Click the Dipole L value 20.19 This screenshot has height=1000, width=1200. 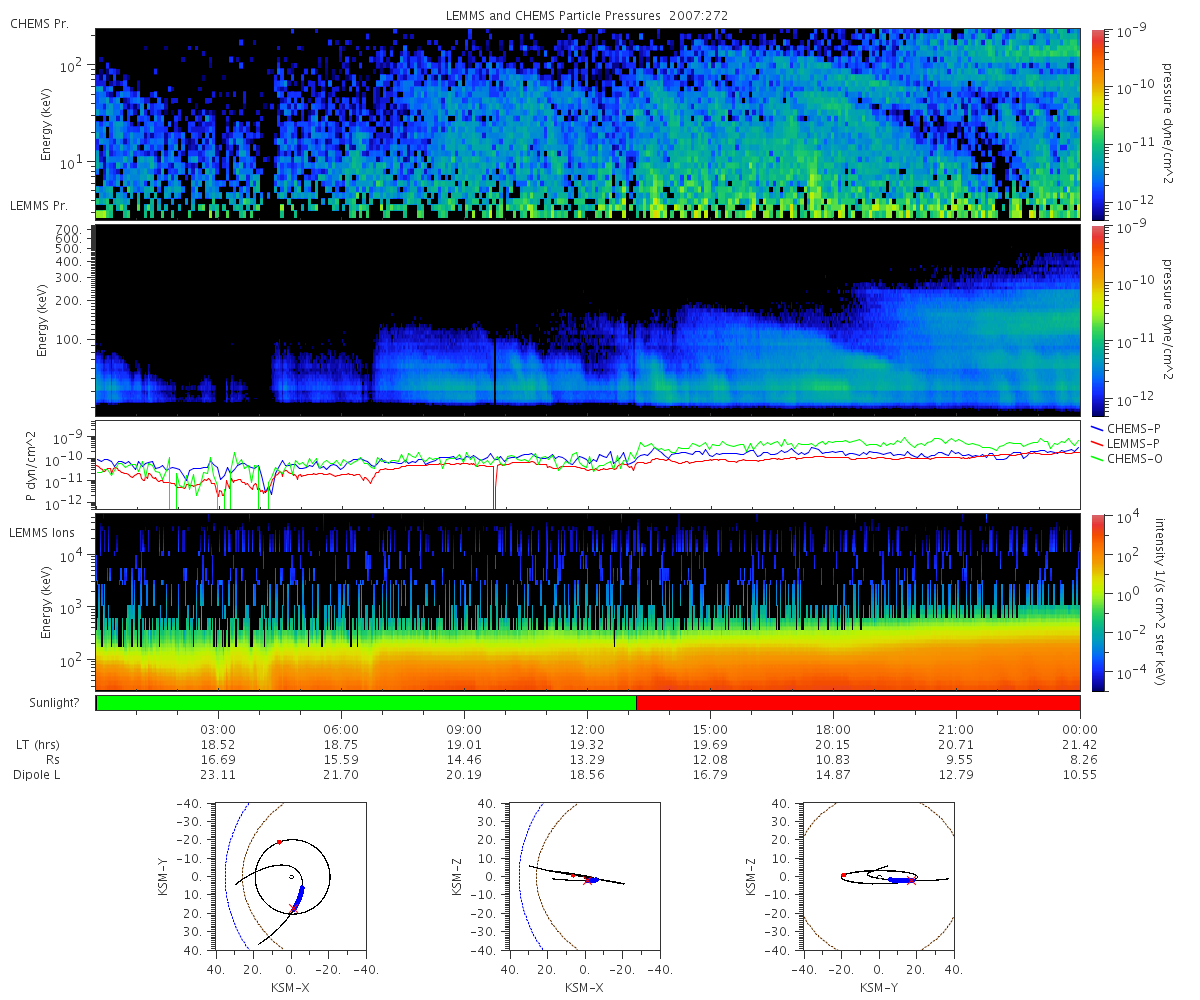[x=464, y=775]
